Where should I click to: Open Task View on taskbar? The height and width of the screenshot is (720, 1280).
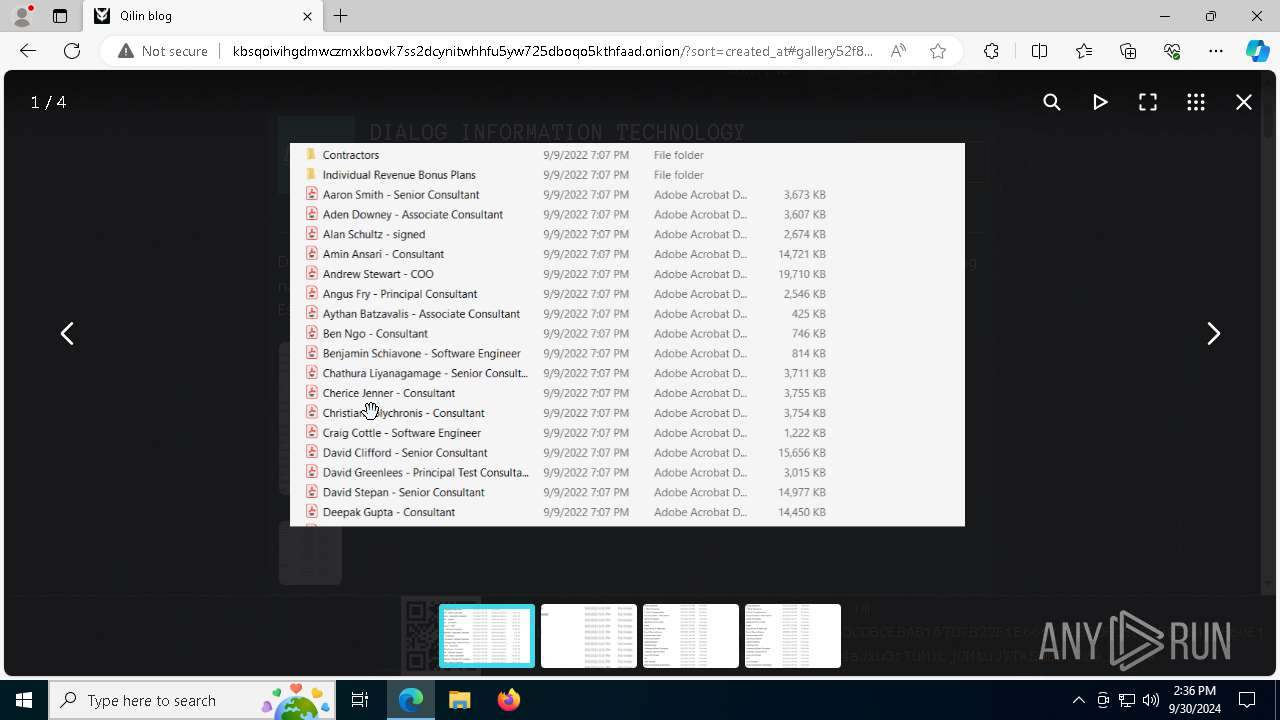pos(360,700)
